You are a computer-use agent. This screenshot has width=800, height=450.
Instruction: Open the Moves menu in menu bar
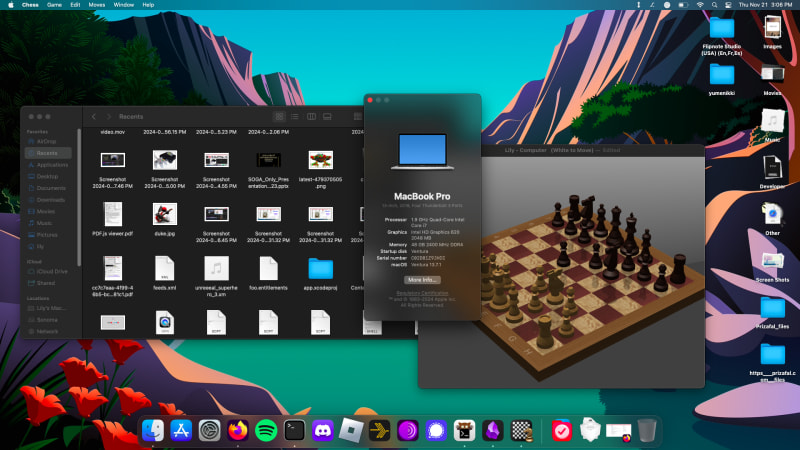click(96, 5)
